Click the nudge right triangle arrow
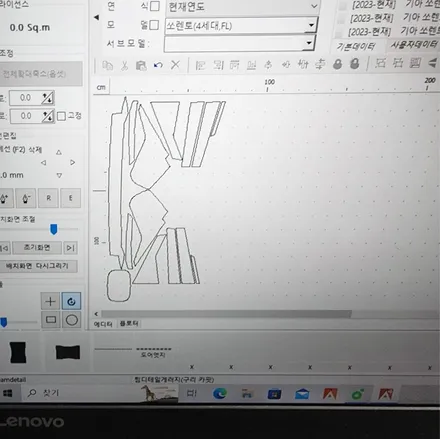Screen dimensions: 440x439 (x=73, y=163)
